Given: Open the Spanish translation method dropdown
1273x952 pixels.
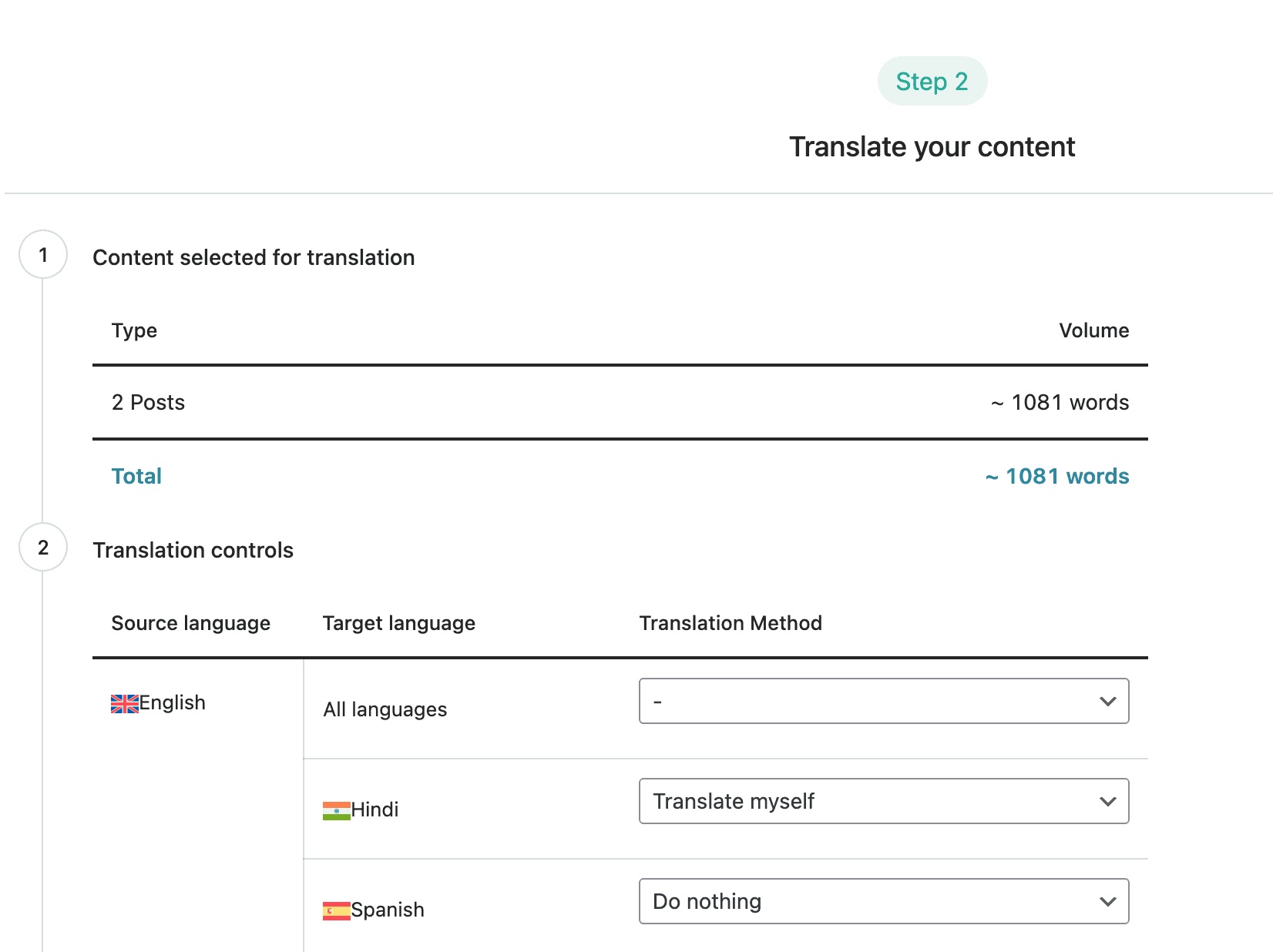Looking at the screenshot, I should [884, 901].
